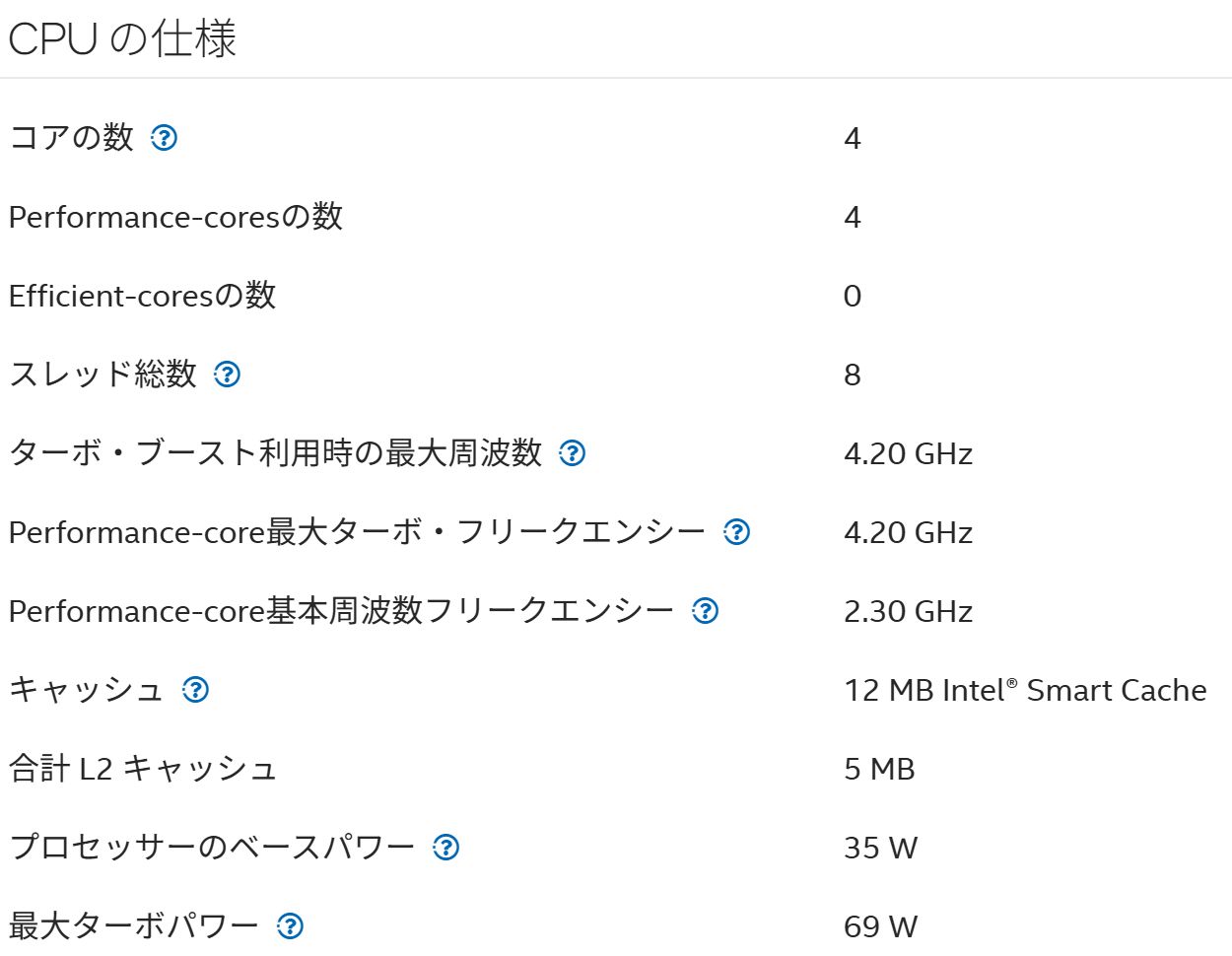The height and width of the screenshot is (956, 1232).
Task: Select the 12 MB Intel Smart Cache value
Action: click(x=1023, y=691)
